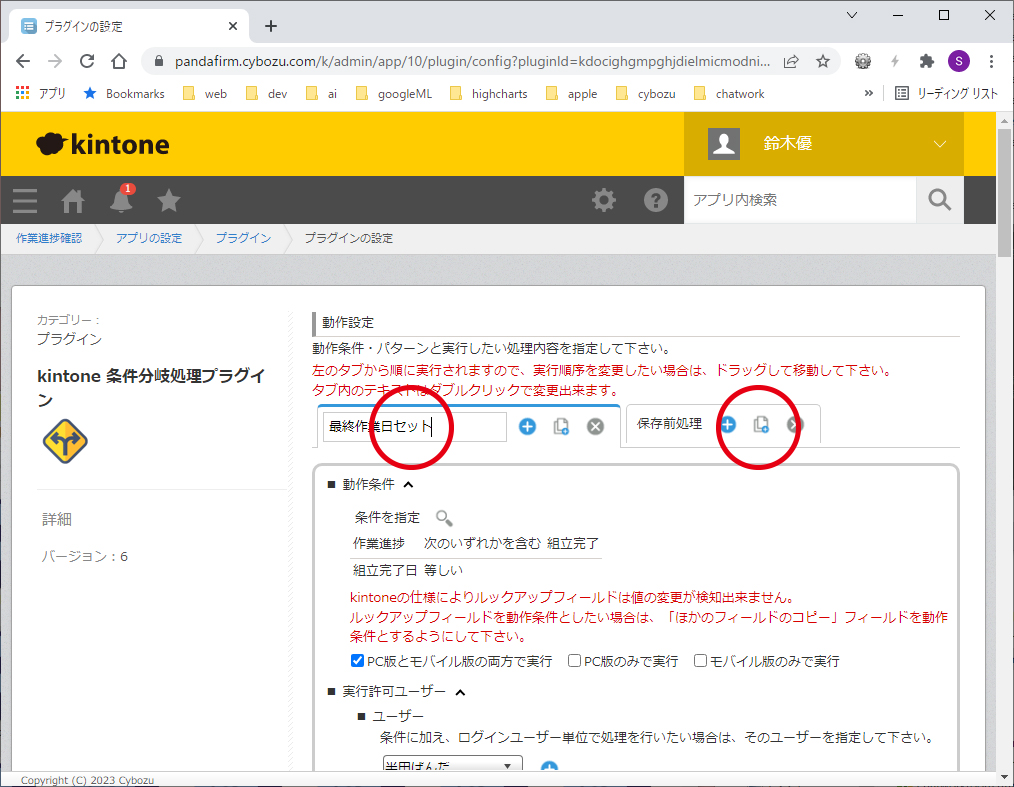Image resolution: width=1014 pixels, height=787 pixels.
Task: Open browser extensions puzzle icon
Action: click(927, 61)
